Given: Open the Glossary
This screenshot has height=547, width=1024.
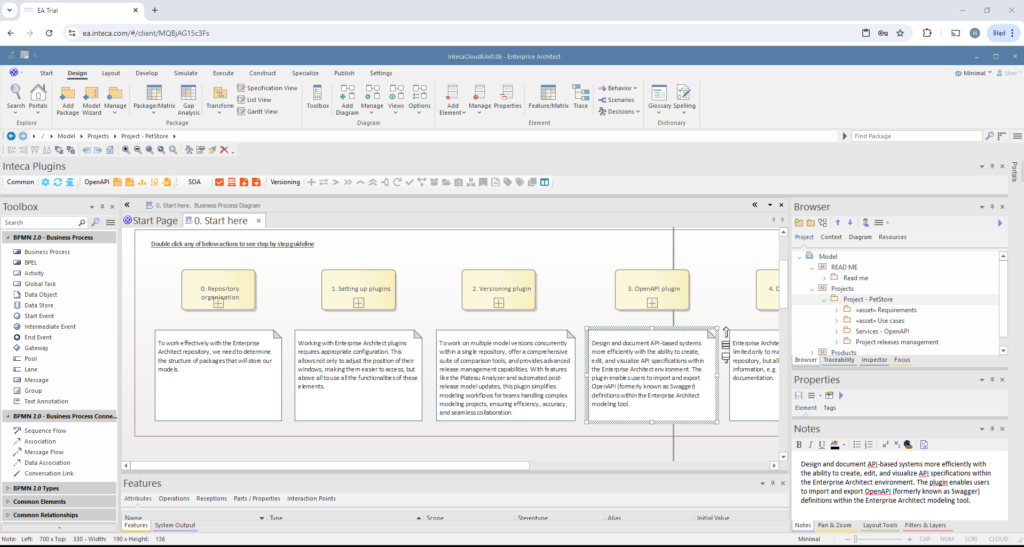Looking at the screenshot, I should (x=659, y=97).
